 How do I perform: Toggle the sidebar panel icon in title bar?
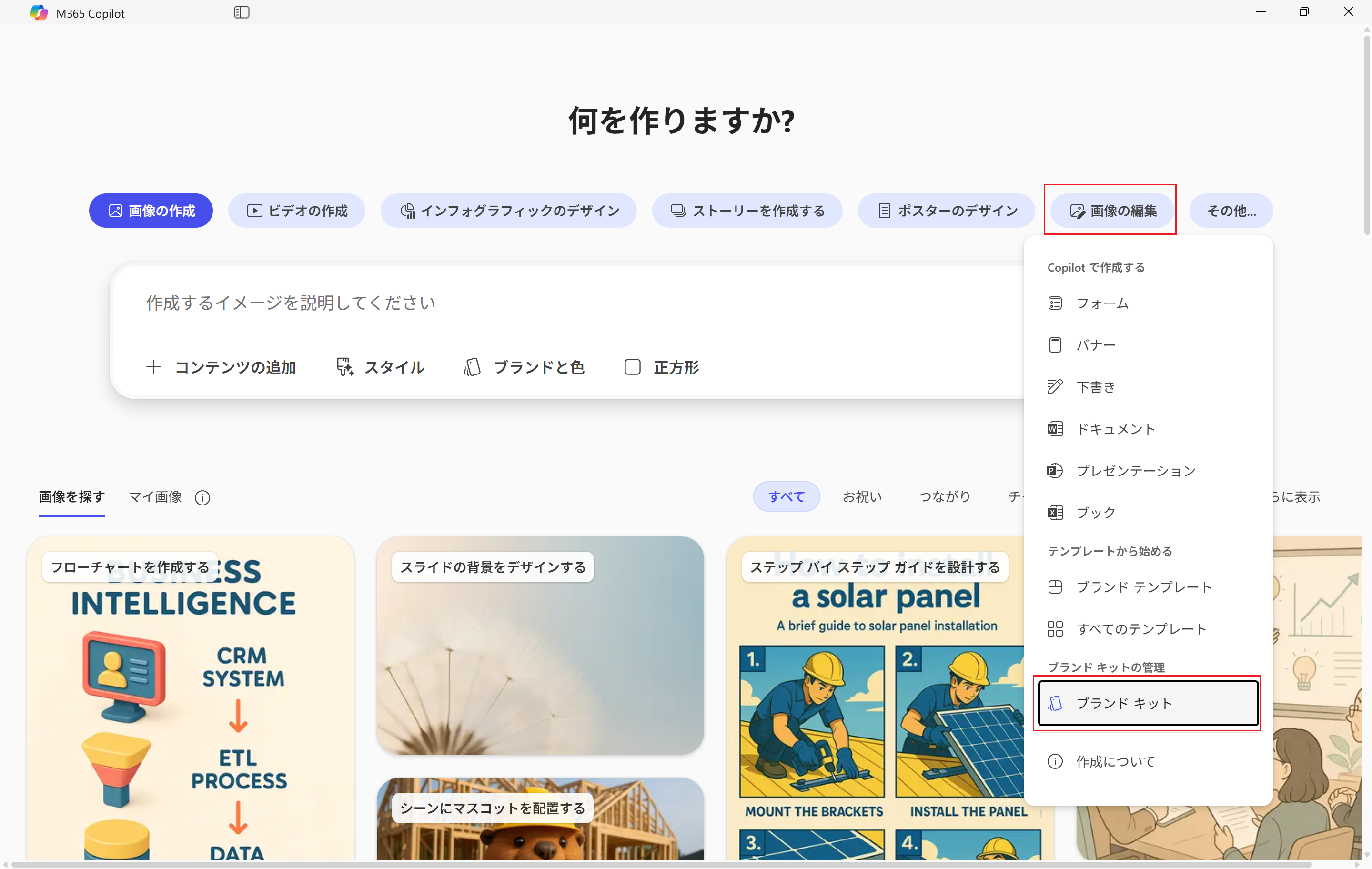[x=242, y=12]
